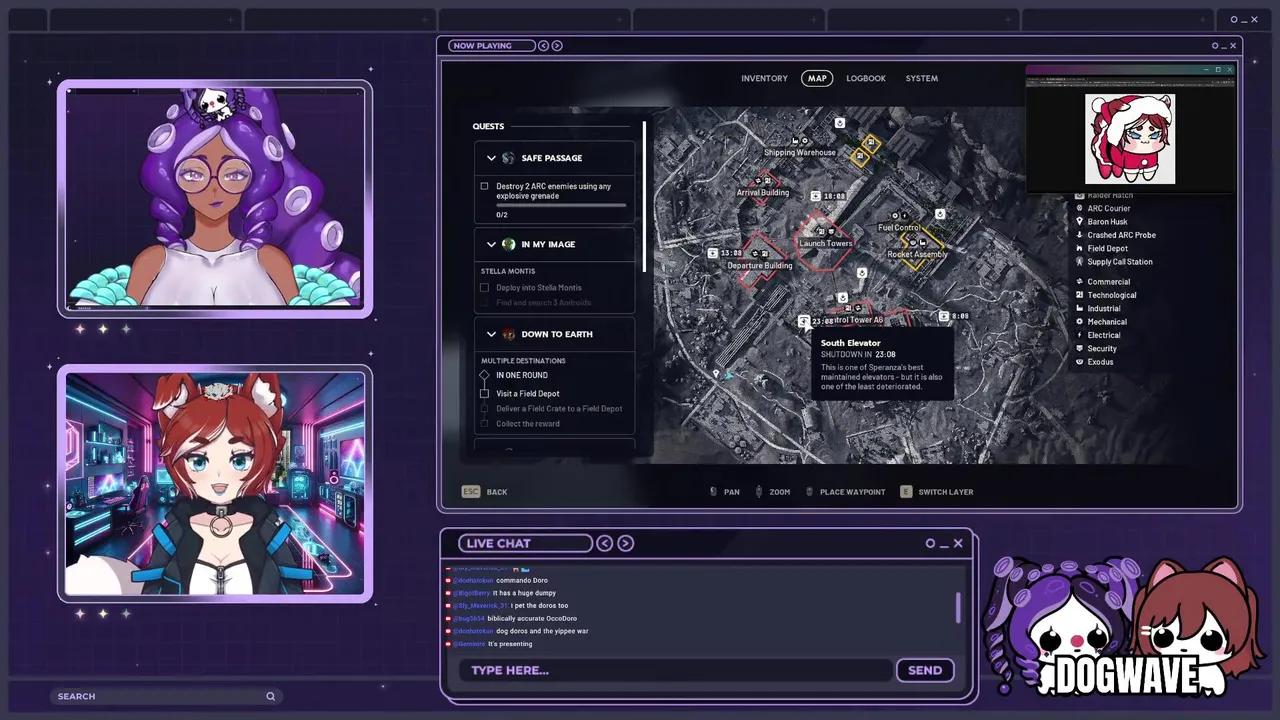The image size is (1280, 720).
Task: Check the Deploy into Stella Montis objective
Action: (x=485, y=288)
